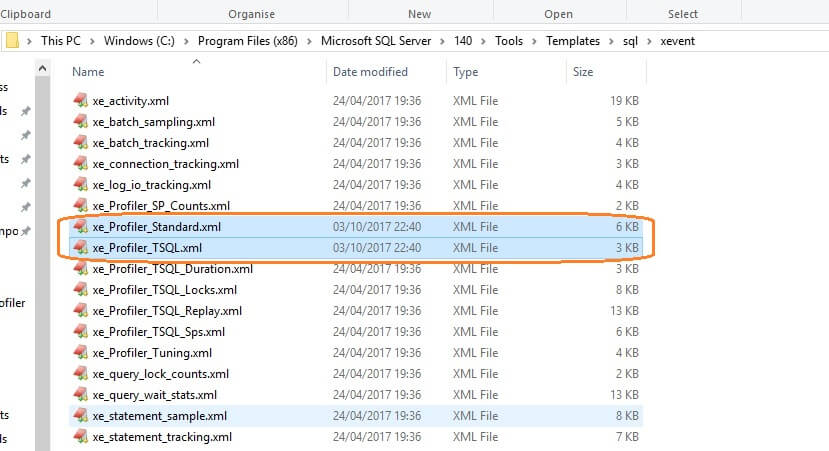
Task: Sort files by the Size column
Action: click(x=582, y=72)
